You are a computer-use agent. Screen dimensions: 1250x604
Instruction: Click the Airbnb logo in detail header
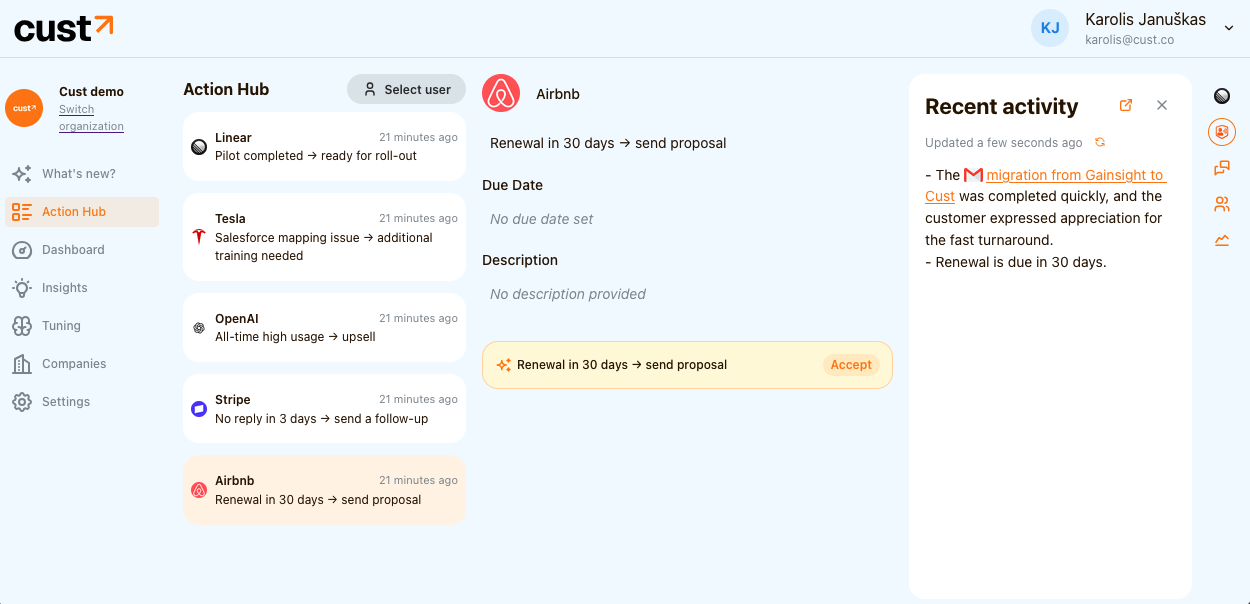(x=501, y=93)
